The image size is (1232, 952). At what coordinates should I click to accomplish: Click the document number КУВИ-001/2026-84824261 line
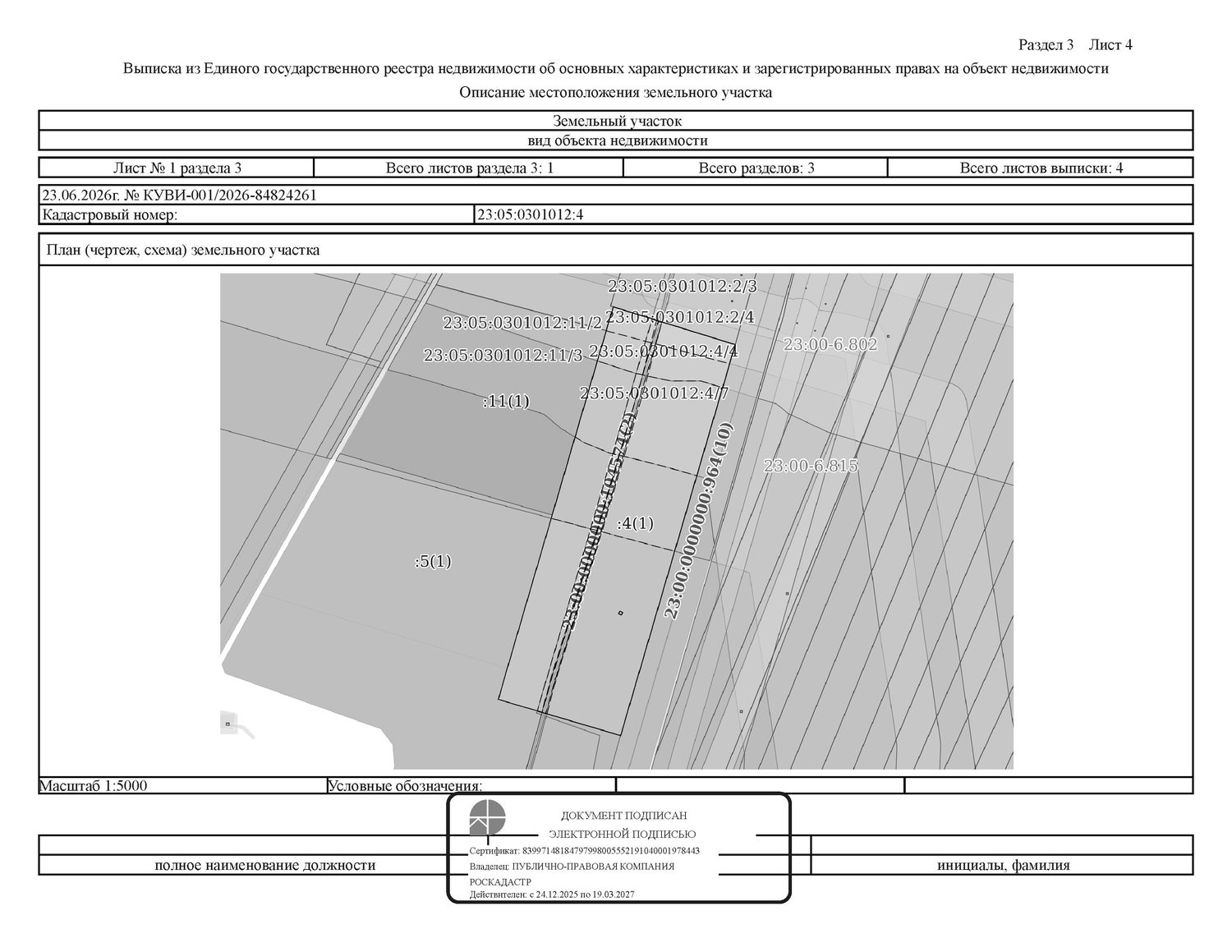[x=179, y=195]
